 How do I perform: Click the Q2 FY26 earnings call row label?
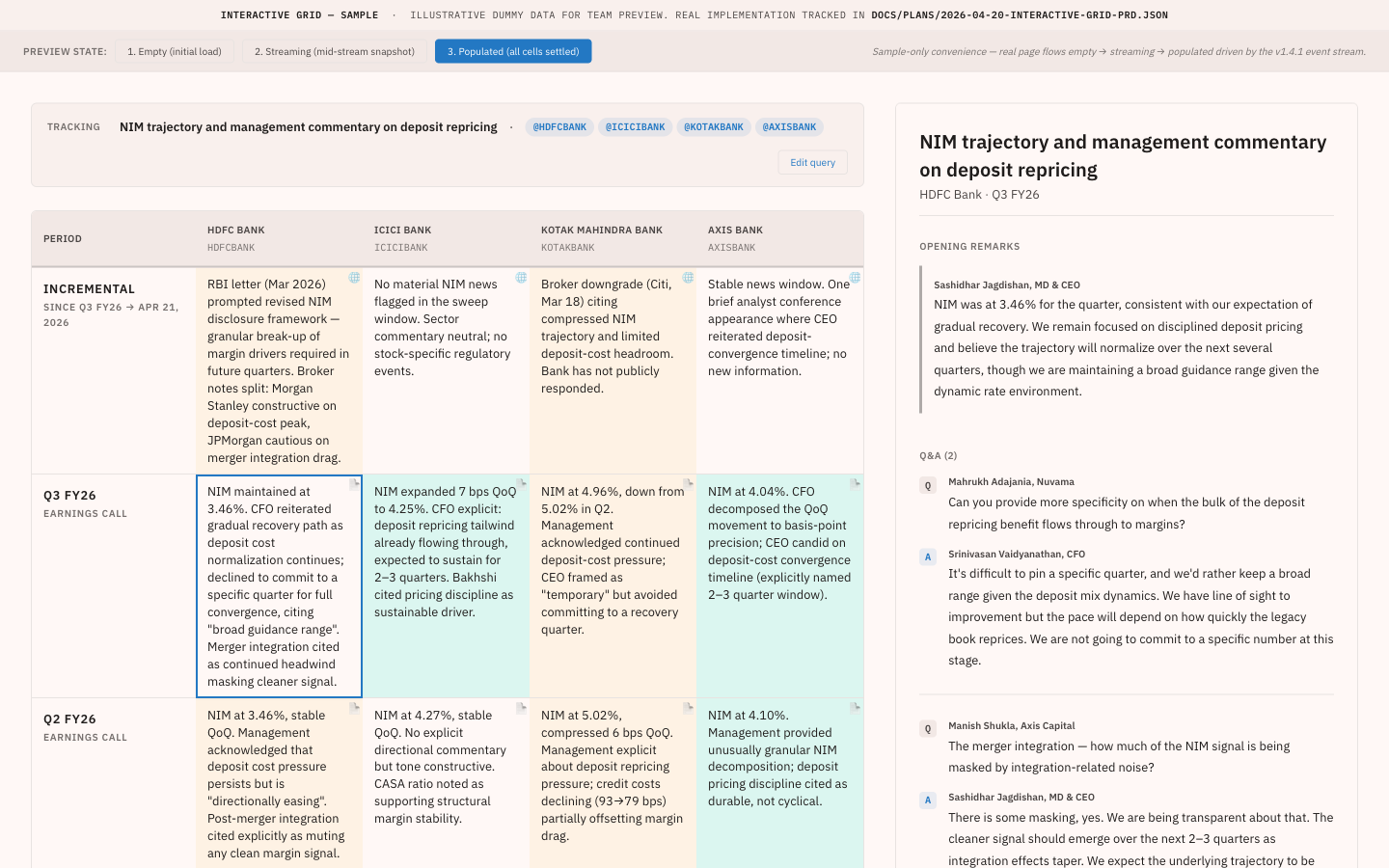pos(114,782)
